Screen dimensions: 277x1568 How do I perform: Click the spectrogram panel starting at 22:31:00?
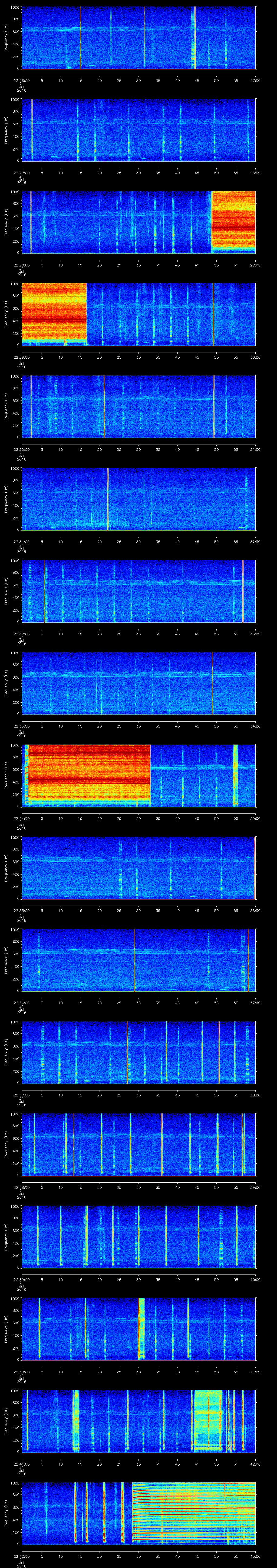pos(138,499)
